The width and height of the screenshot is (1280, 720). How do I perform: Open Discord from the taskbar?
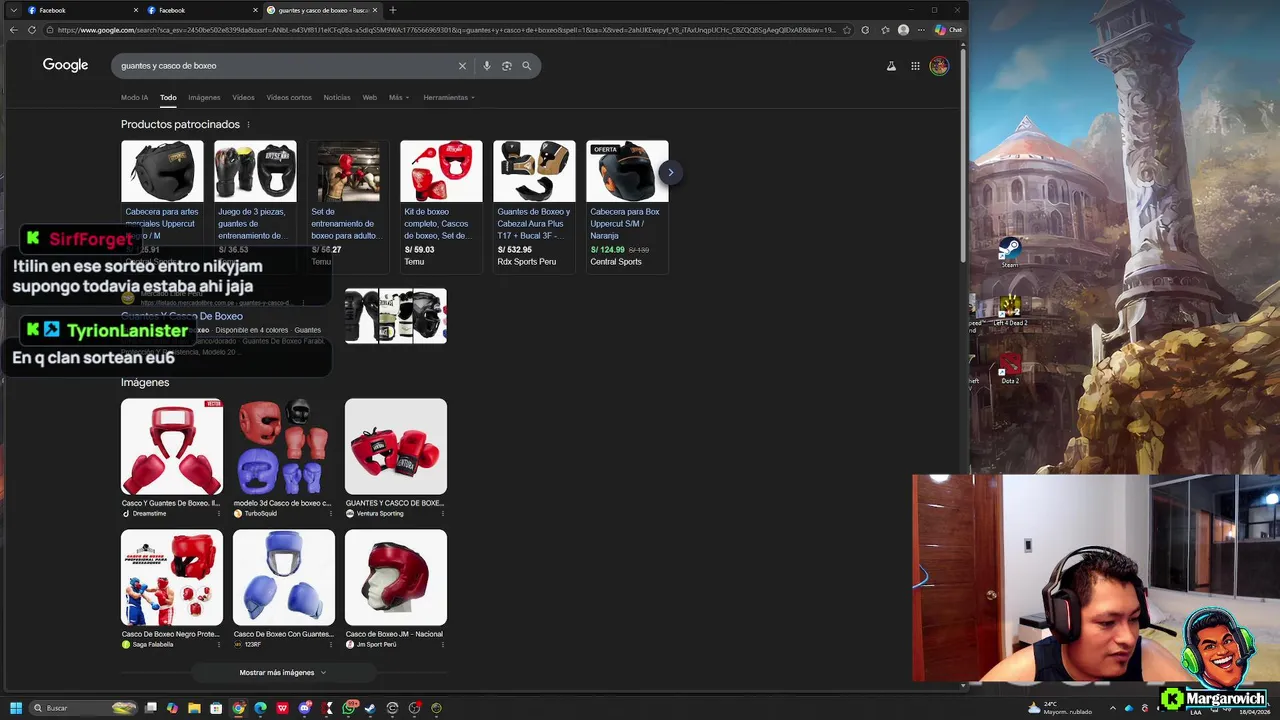(305, 708)
